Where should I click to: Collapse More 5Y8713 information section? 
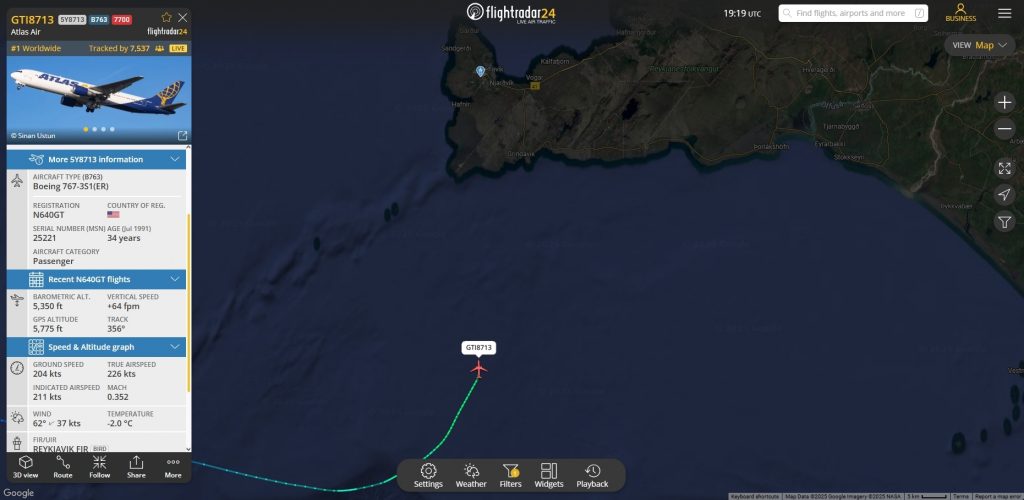pos(175,159)
